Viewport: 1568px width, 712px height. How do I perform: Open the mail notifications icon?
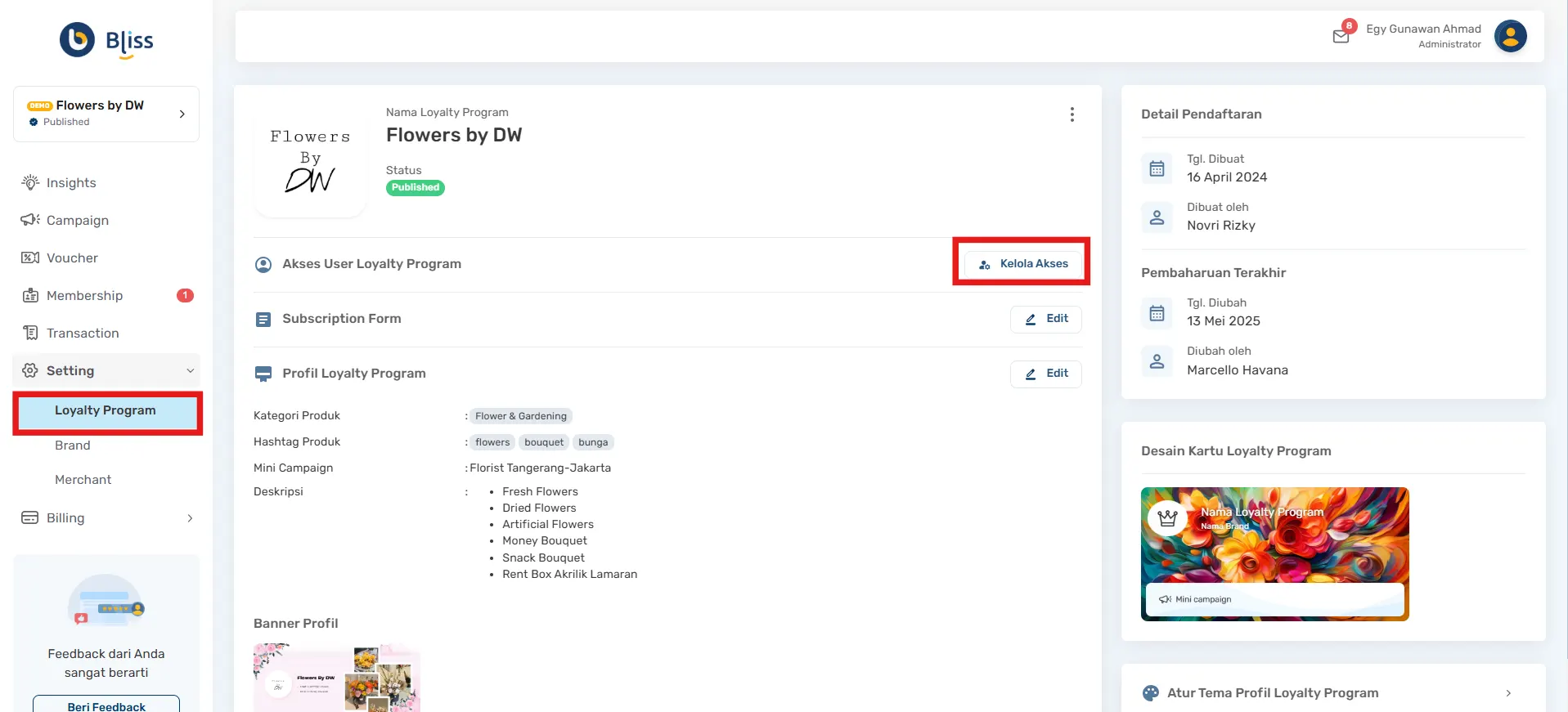[1341, 36]
